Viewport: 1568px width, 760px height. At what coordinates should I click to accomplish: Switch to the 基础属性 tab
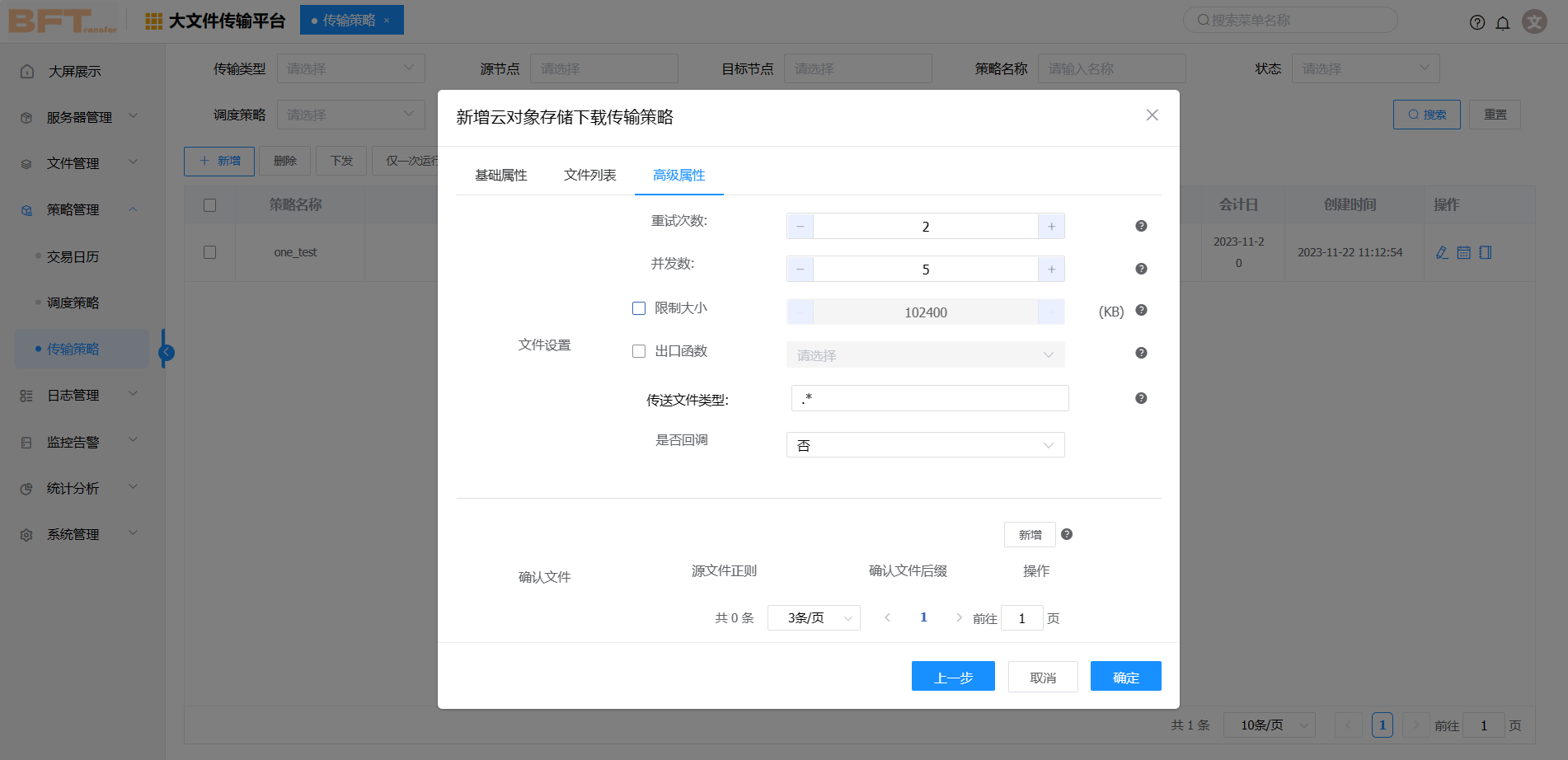point(501,175)
